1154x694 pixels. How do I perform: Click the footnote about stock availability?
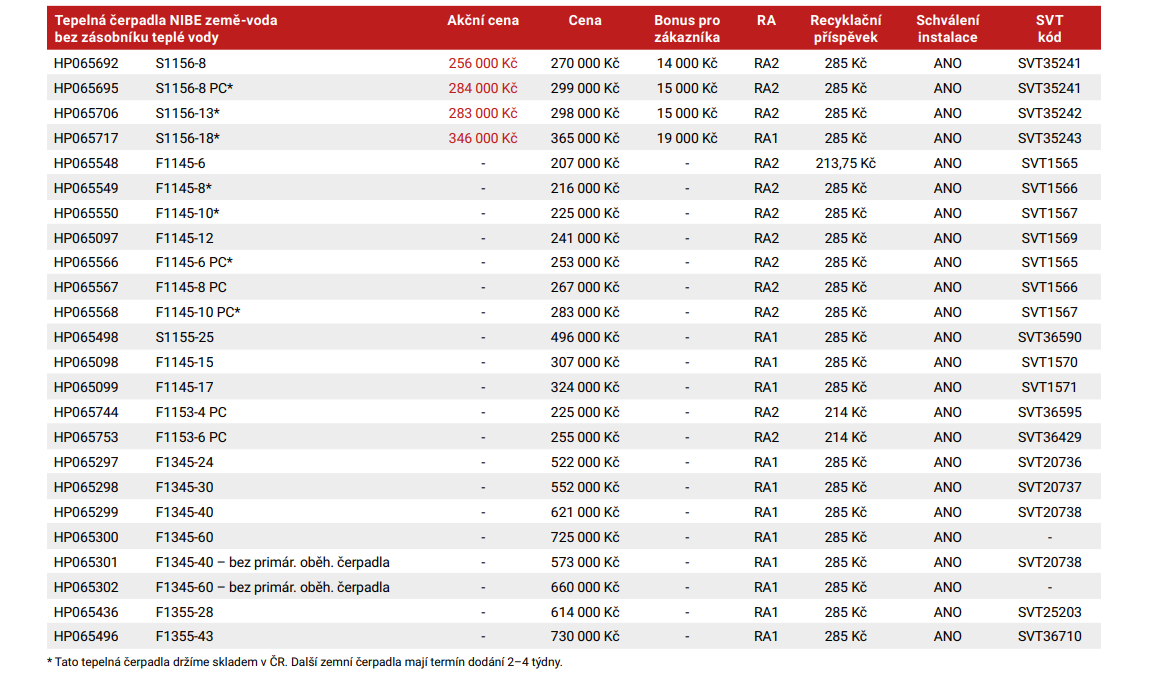[x=311, y=661]
